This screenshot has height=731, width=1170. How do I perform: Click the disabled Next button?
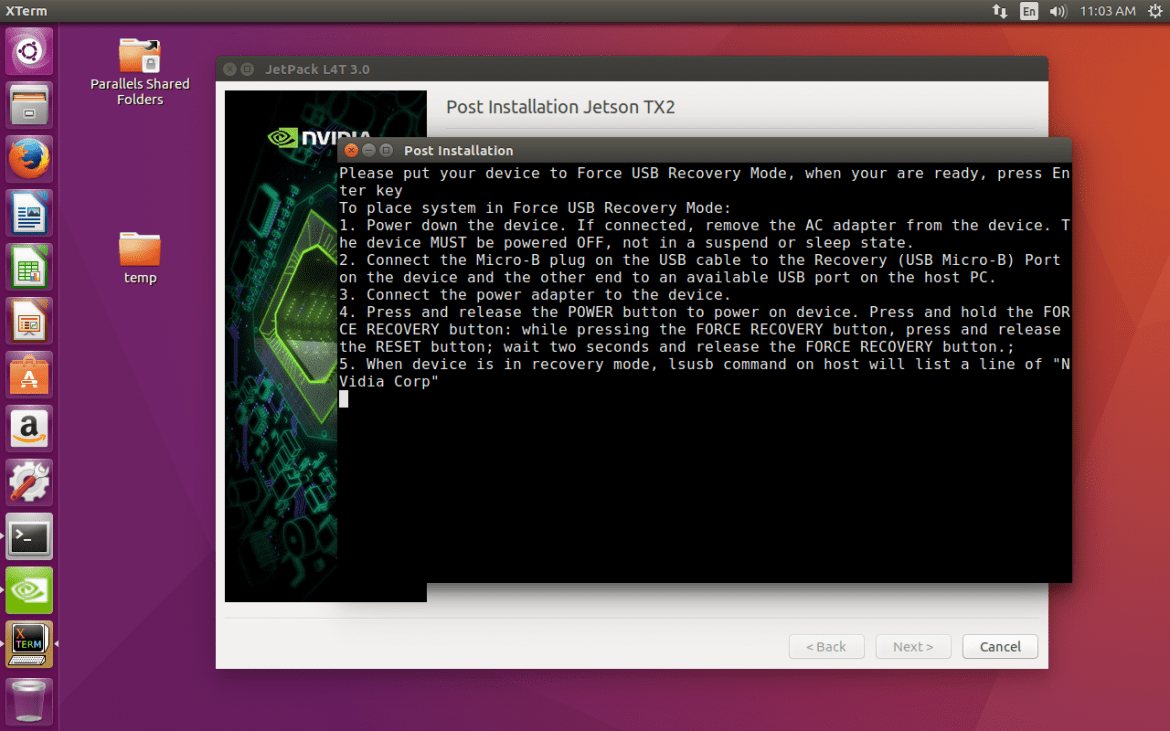coord(913,646)
